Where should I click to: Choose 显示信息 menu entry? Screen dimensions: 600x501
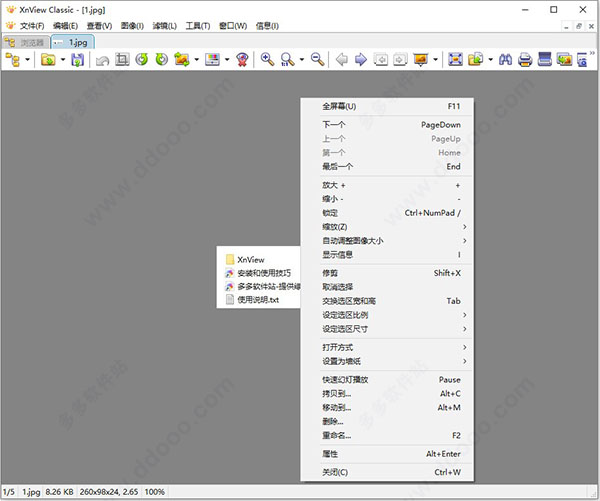tap(387, 255)
